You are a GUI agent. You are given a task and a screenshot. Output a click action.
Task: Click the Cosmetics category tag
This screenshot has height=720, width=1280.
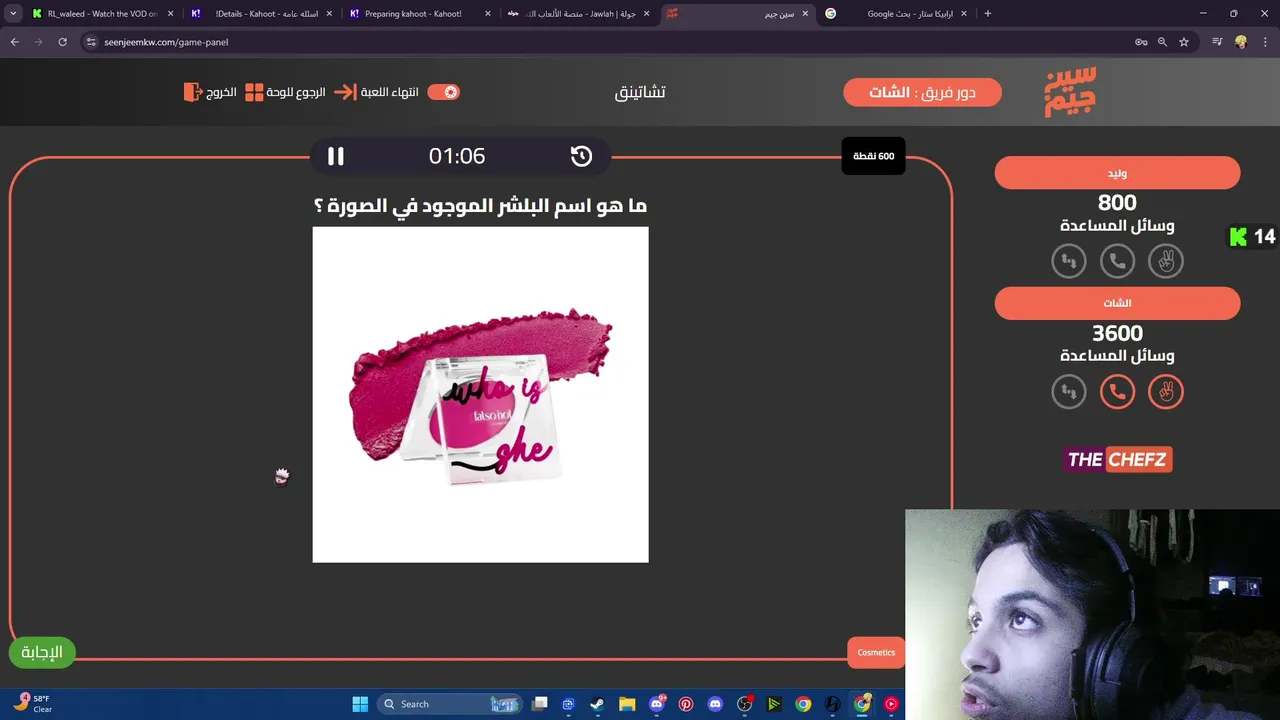point(876,652)
